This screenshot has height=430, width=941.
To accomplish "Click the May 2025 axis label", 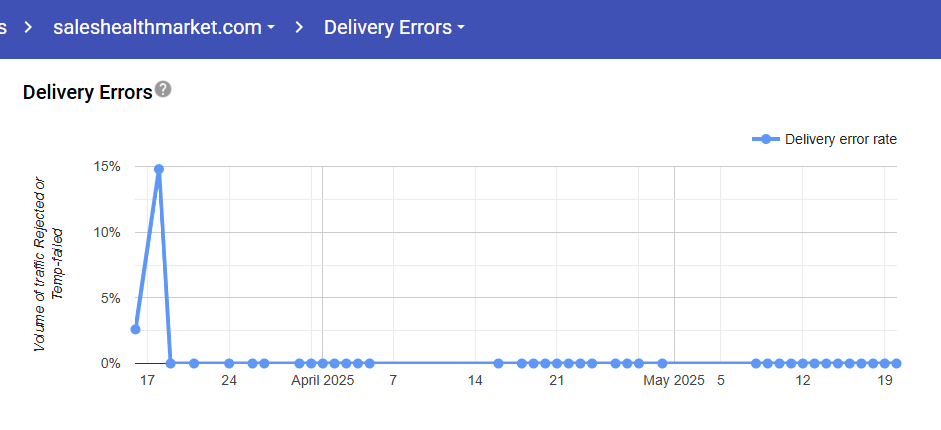I will pyautogui.click(x=674, y=381).
